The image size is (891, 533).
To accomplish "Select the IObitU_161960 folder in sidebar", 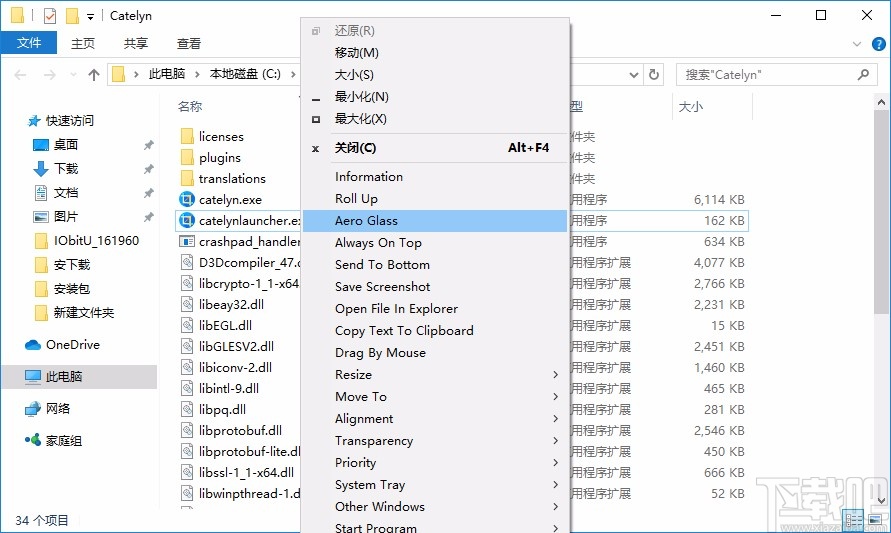I will pyautogui.click(x=86, y=240).
